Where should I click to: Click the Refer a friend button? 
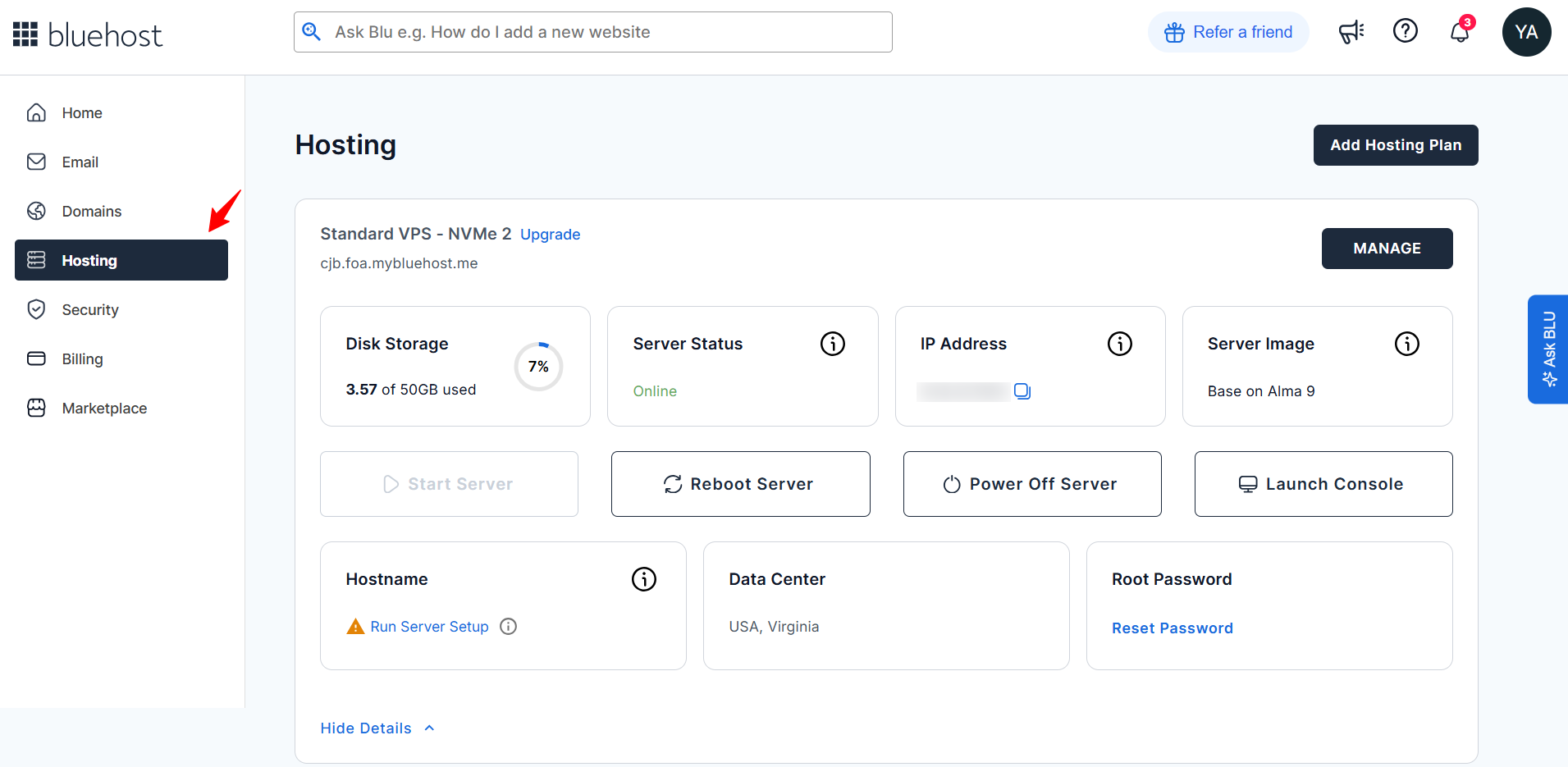click(1228, 32)
